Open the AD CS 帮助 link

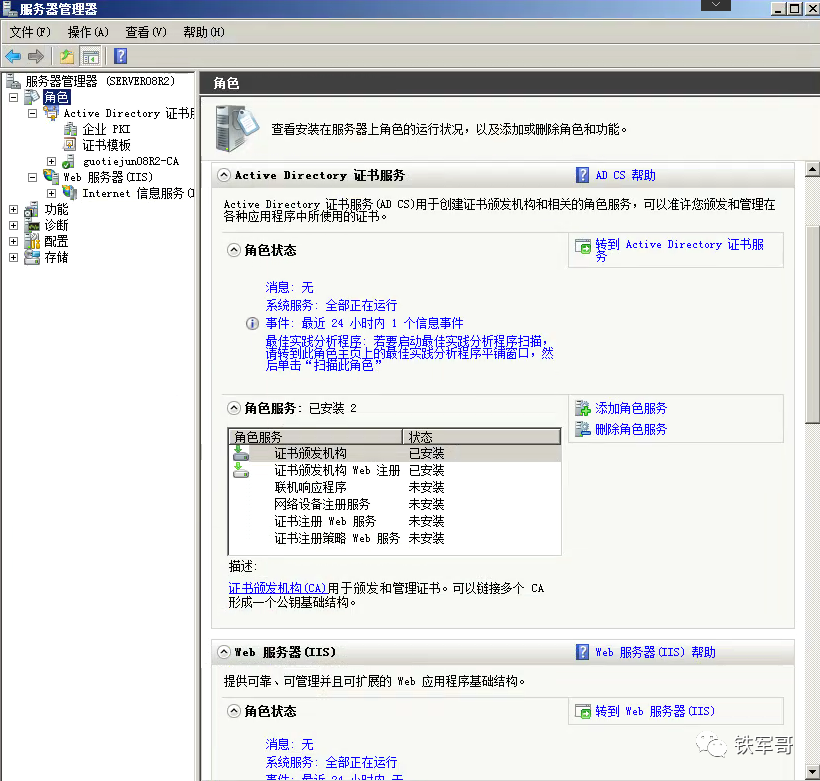[x=625, y=175]
